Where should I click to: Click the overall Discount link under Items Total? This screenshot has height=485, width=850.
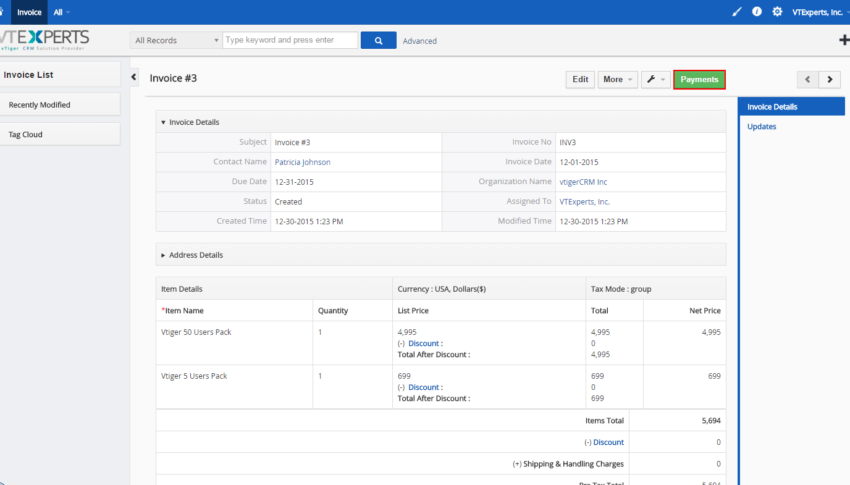(608, 442)
